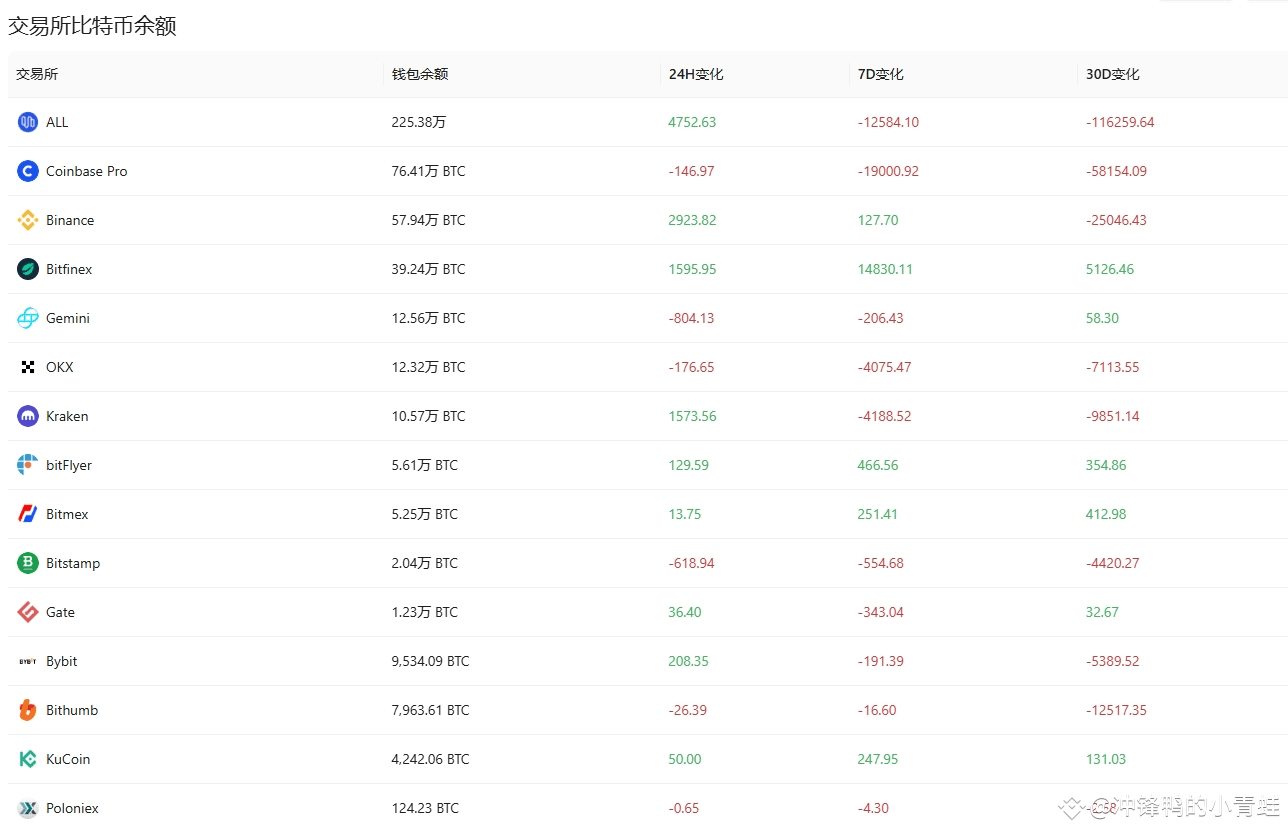Click the Gate exchange logo
The height and width of the screenshot is (829, 1288).
pos(28,612)
